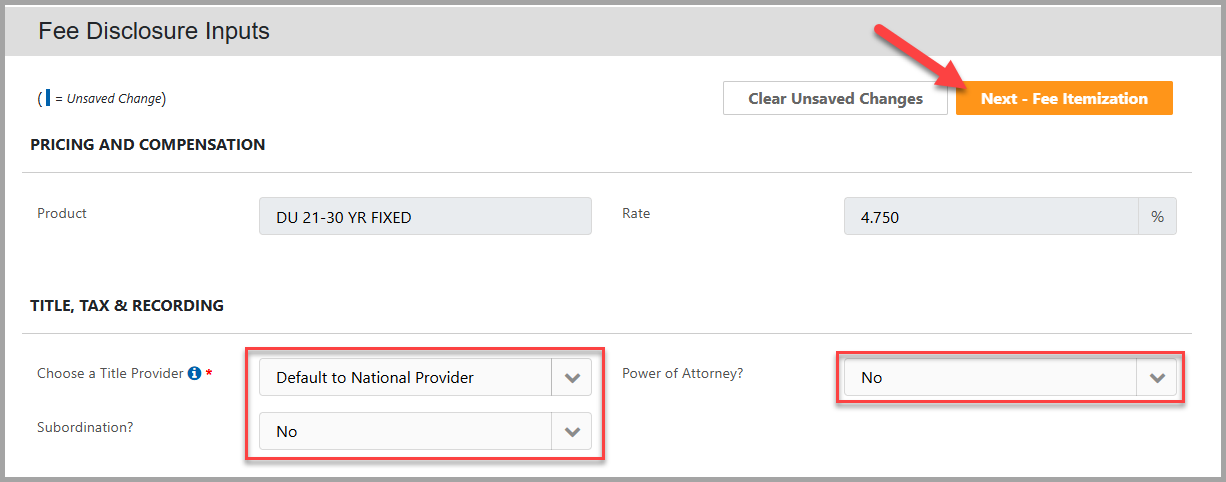Expand the Subordination dropdown chevron arrow
Screen dimensions: 1226x482
tap(572, 432)
